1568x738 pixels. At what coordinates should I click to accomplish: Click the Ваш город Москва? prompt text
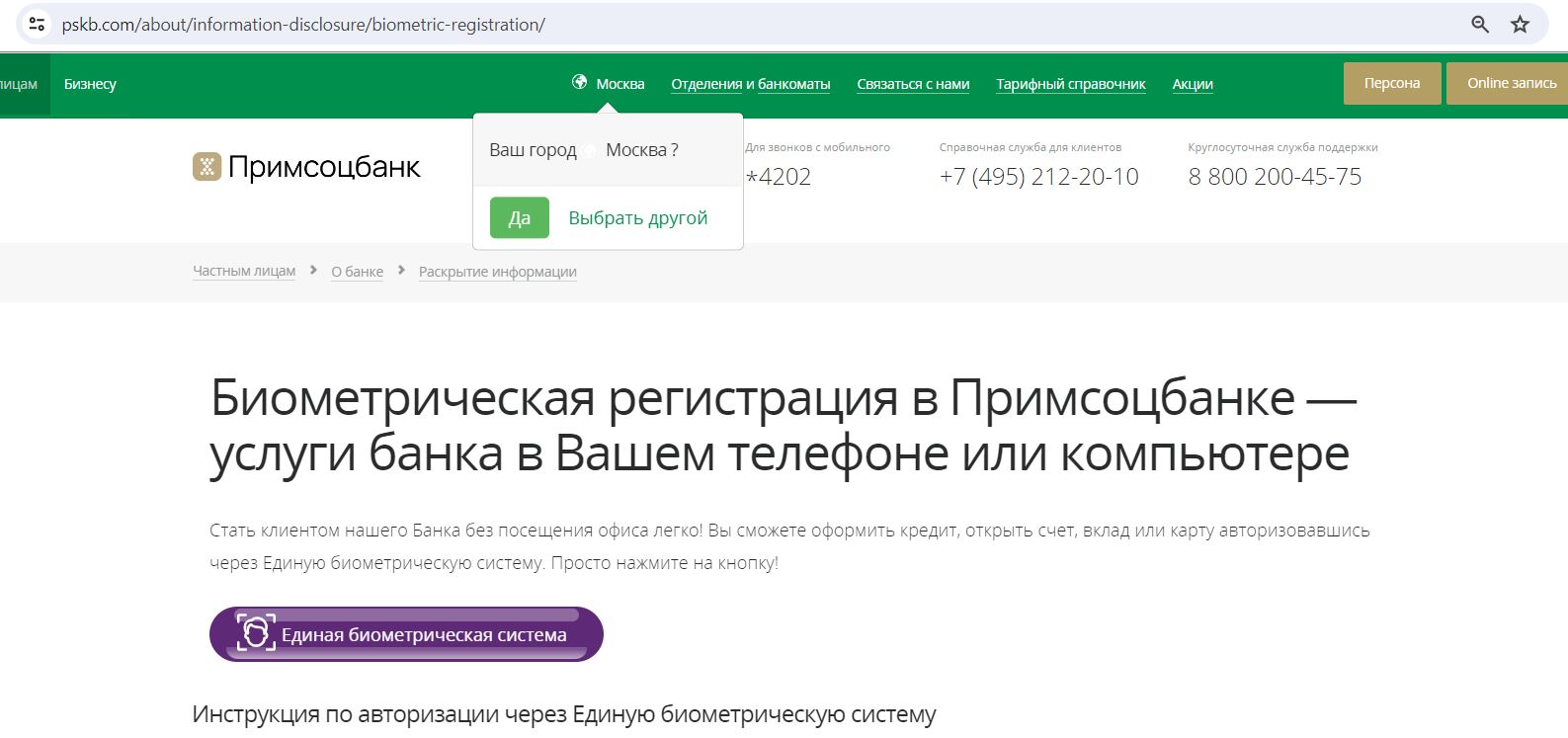584,150
